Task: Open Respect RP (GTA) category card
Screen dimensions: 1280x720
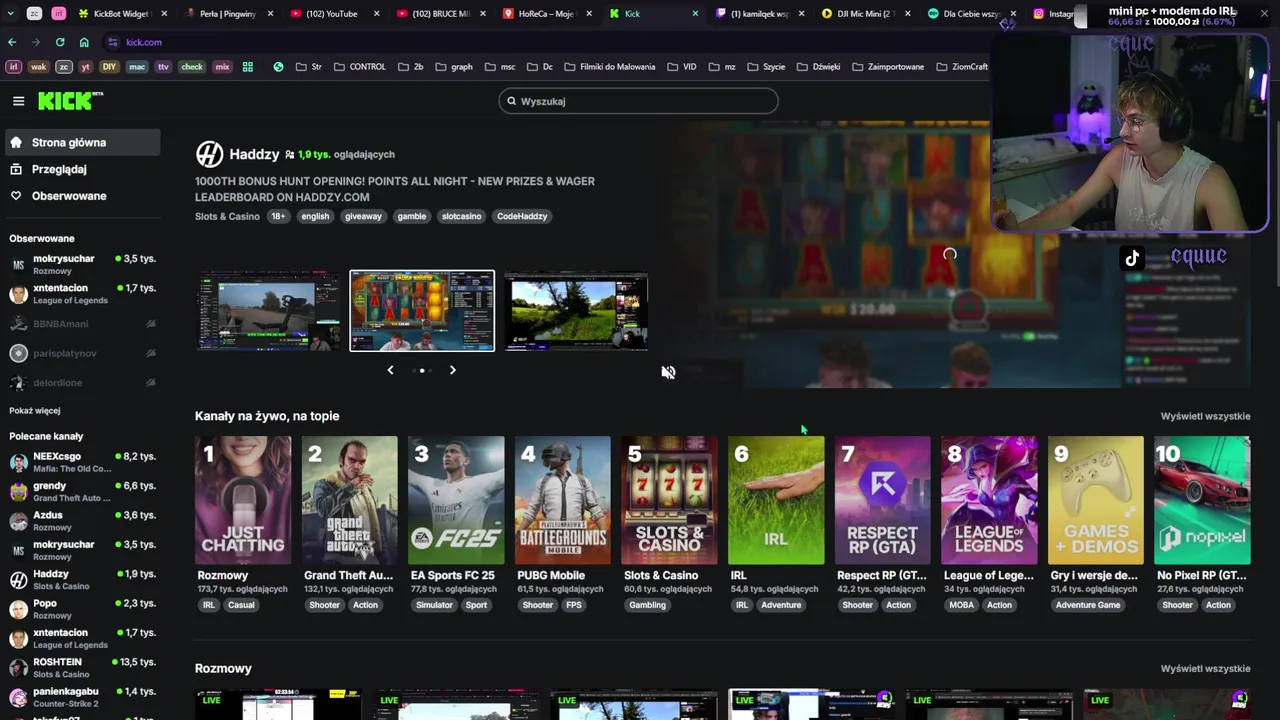Action: (883, 500)
